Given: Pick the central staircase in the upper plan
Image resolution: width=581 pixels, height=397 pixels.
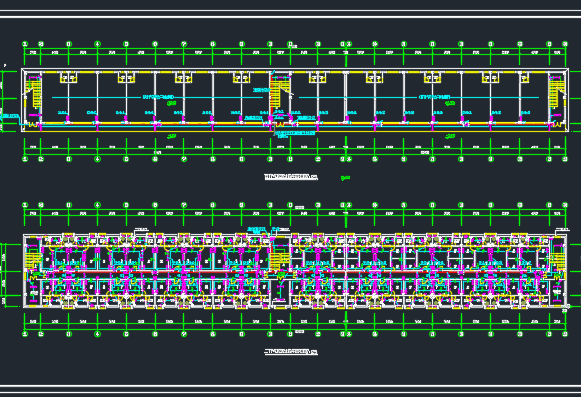Looking at the screenshot, I should tap(275, 95).
